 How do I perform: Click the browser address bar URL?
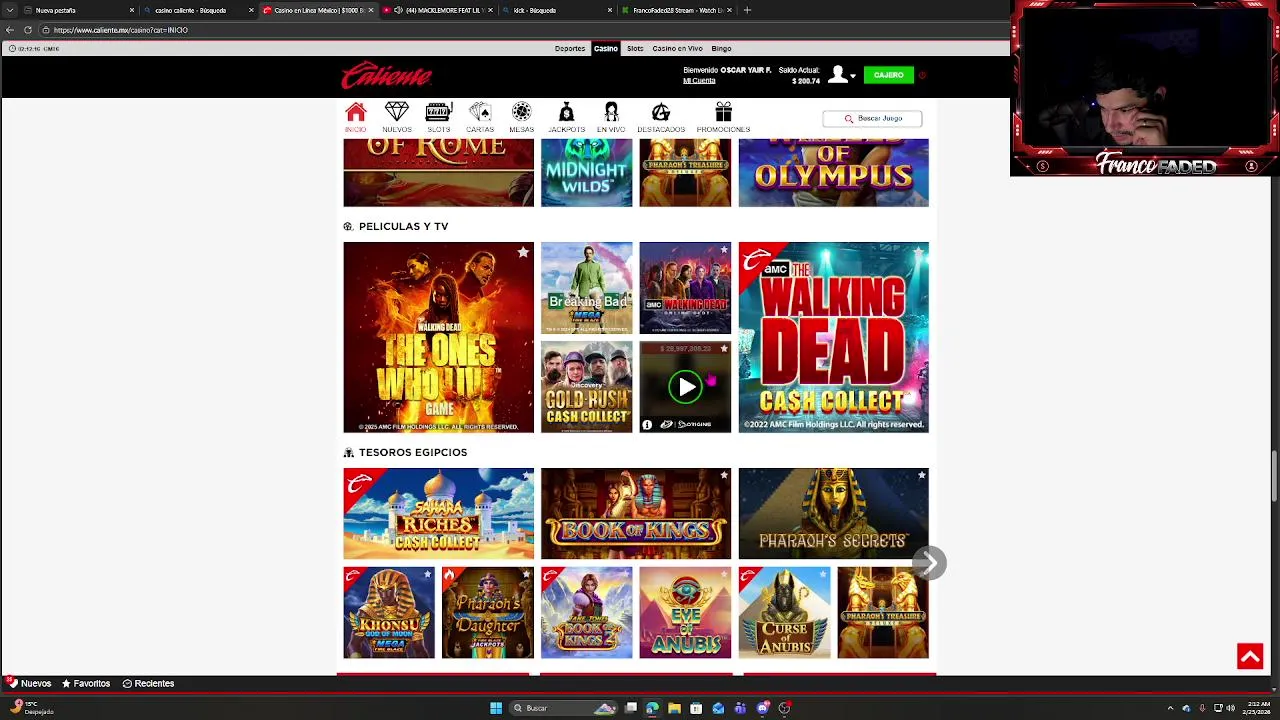[x=121, y=30]
